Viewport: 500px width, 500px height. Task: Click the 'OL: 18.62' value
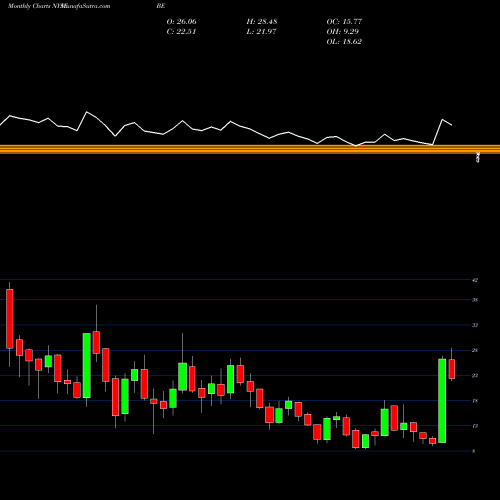[x=344, y=42]
